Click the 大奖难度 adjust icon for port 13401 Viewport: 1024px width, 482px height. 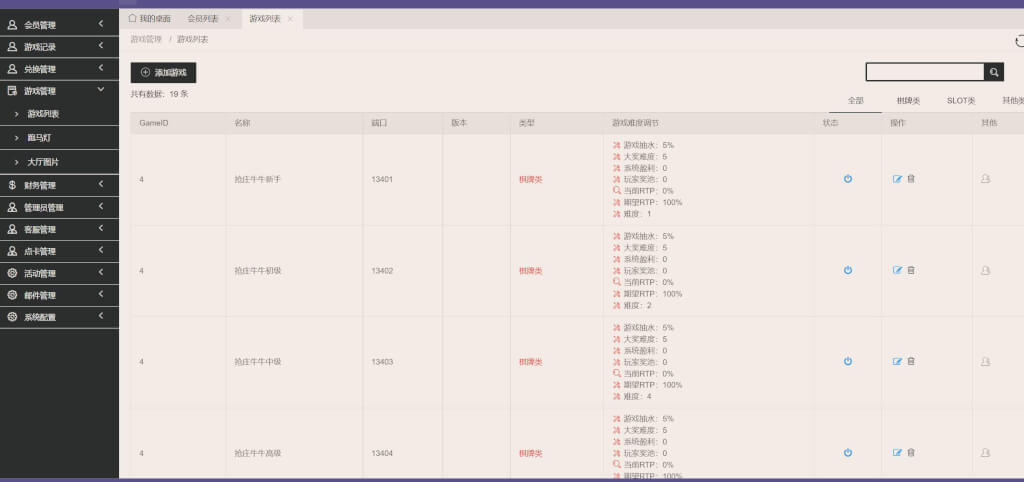(616, 157)
